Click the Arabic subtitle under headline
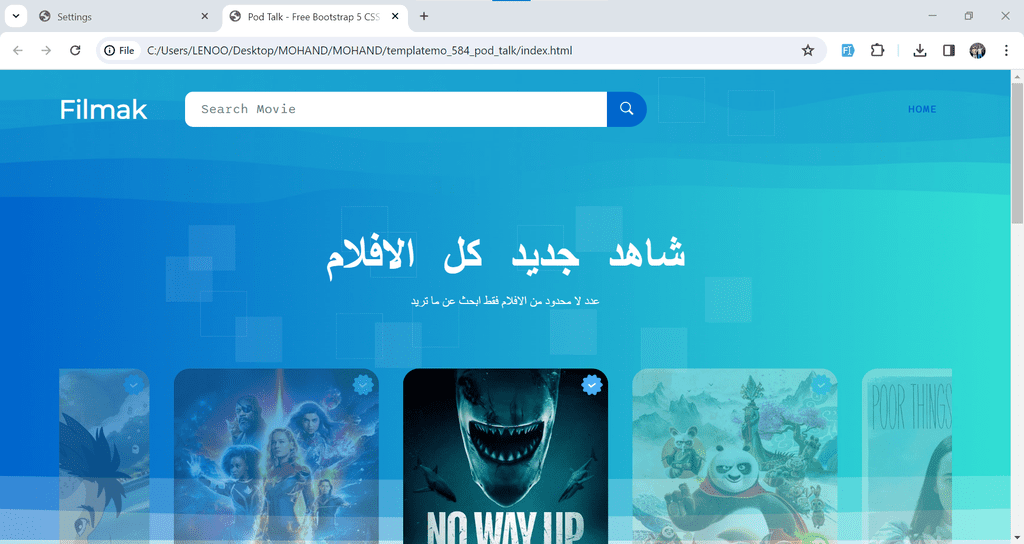The height and width of the screenshot is (544, 1024). [505, 300]
